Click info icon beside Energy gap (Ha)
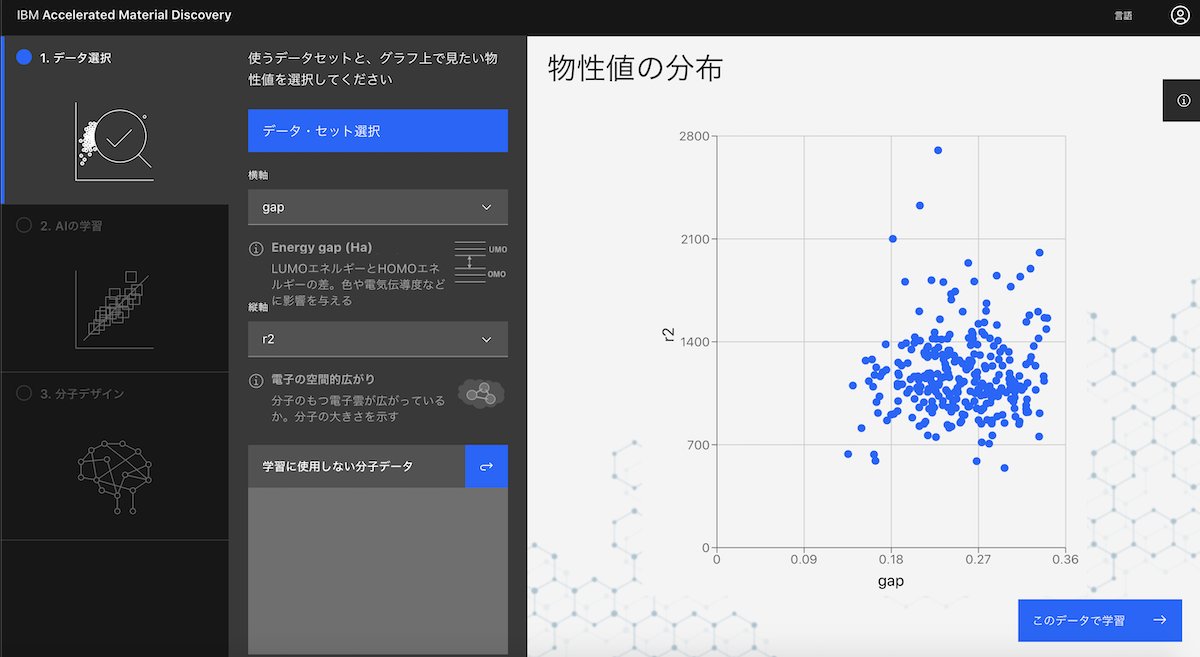The height and width of the screenshot is (657, 1200). [x=256, y=248]
